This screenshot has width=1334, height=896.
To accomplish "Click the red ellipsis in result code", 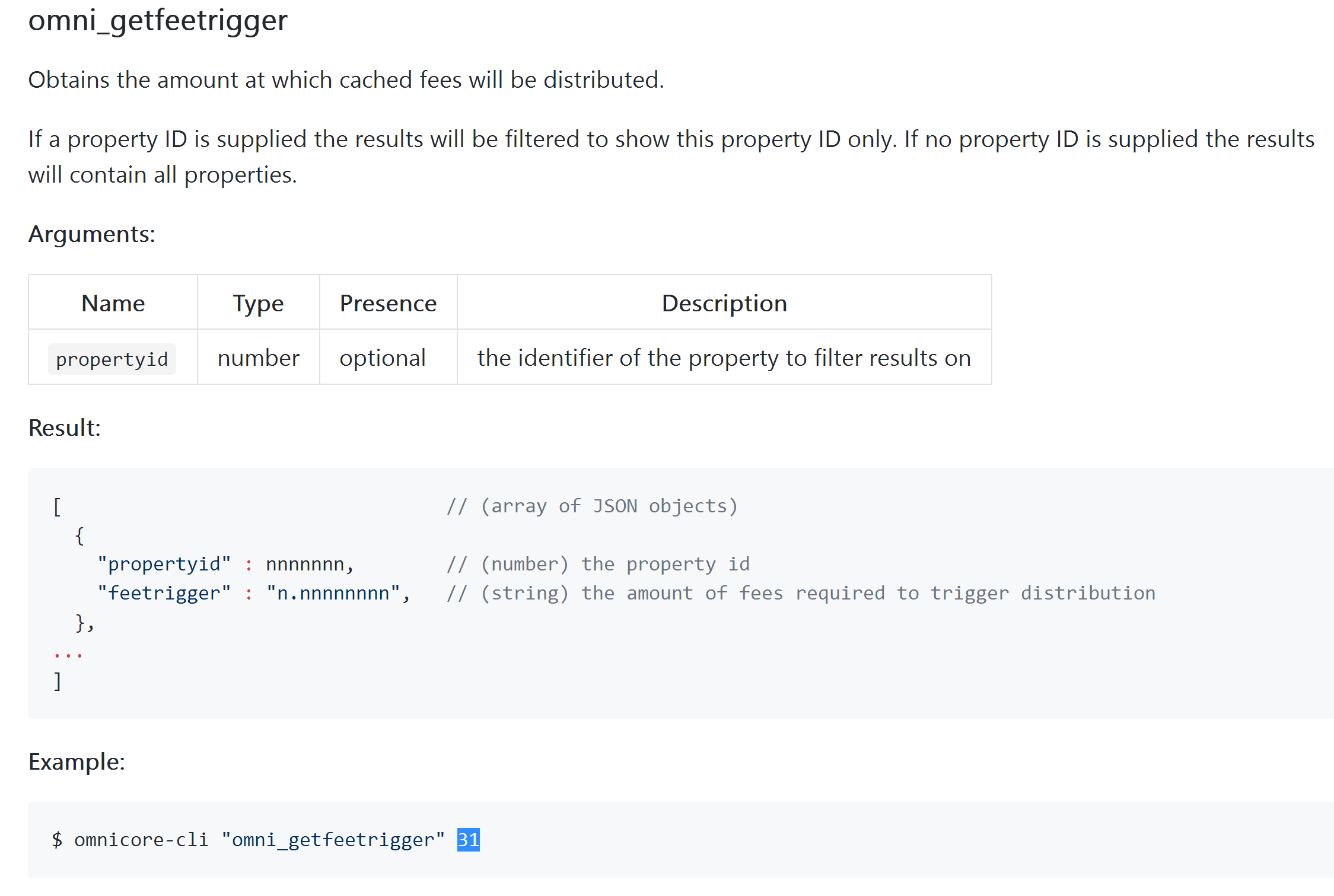I will click(x=68, y=655).
